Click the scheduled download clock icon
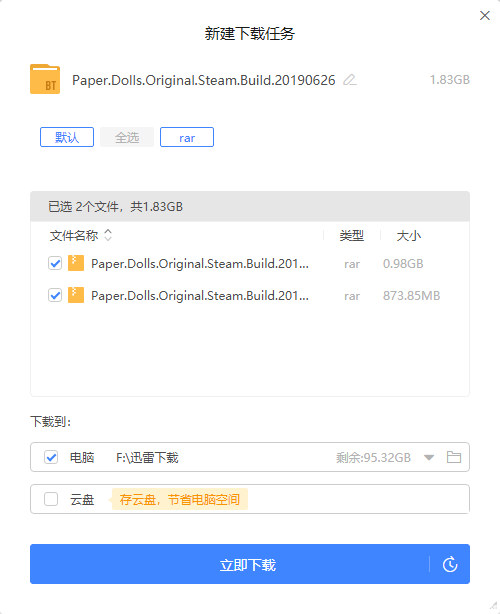500x614 pixels. point(450,564)
